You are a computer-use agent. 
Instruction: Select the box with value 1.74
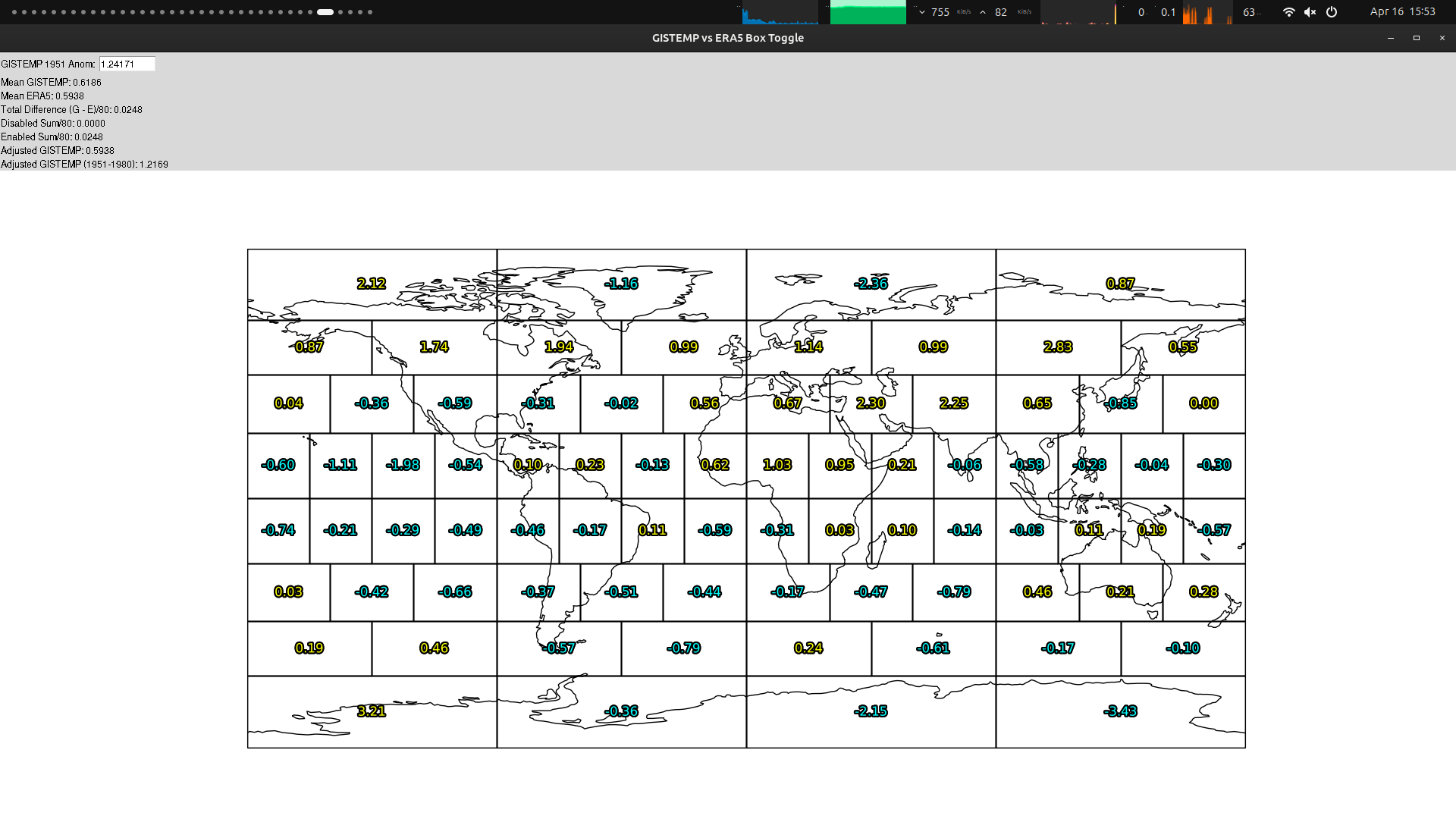point(434,347)
